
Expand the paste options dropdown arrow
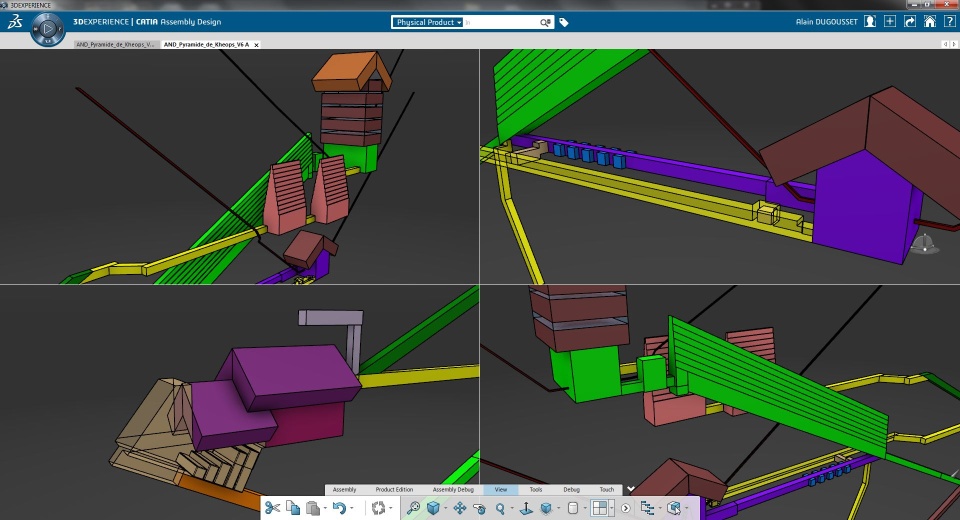tap(325, 508)
